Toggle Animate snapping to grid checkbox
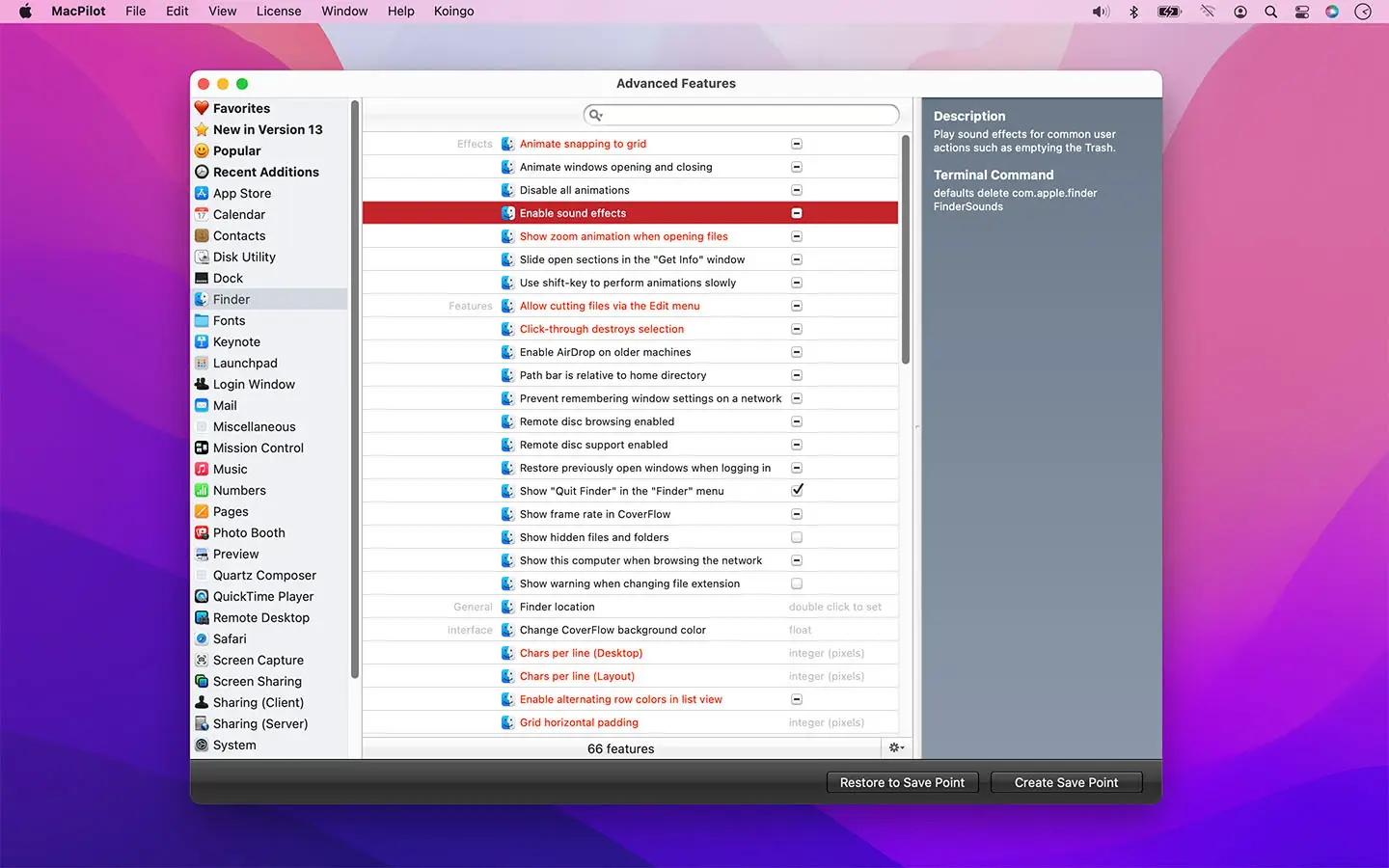Image resolution: width=1389 pixels, height=868 pixels. 797,144
